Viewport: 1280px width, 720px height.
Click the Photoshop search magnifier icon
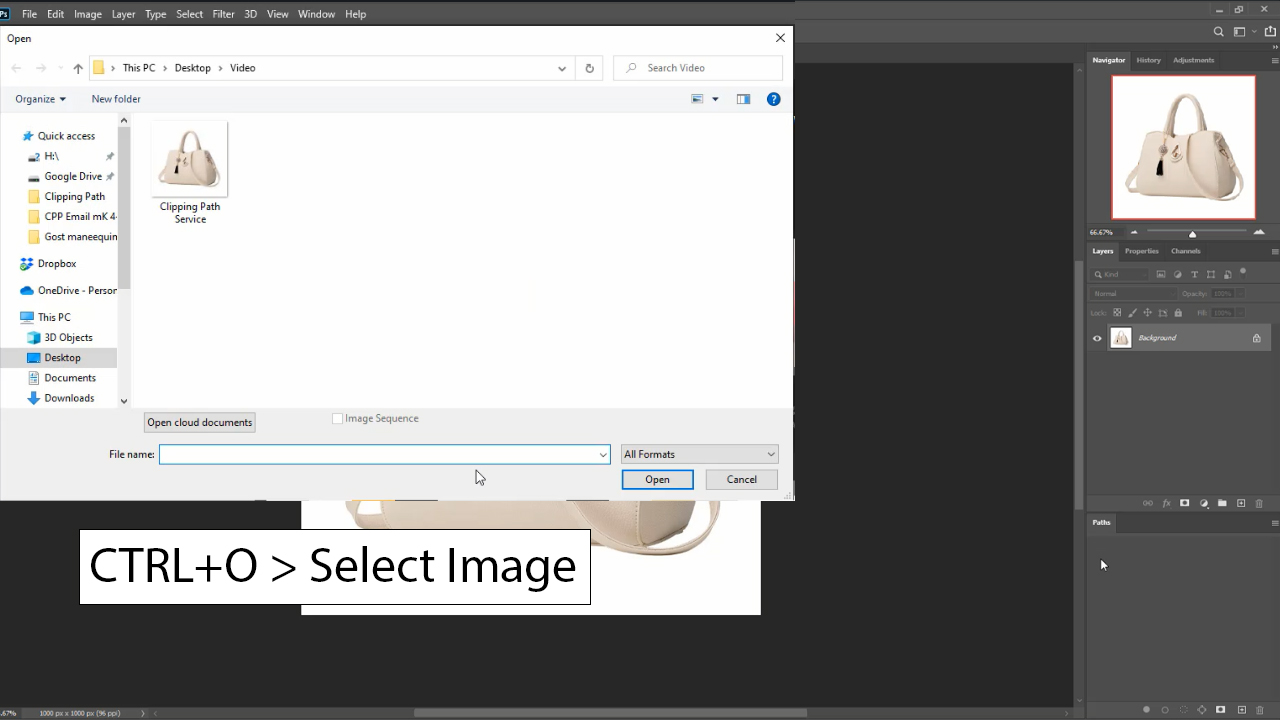click(x=1218, y=32)
